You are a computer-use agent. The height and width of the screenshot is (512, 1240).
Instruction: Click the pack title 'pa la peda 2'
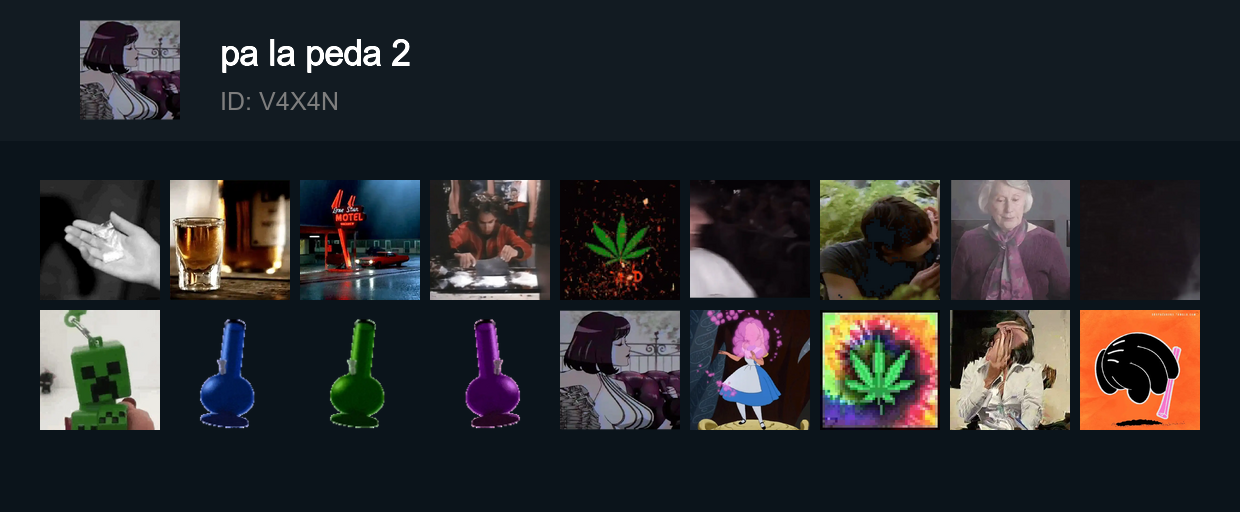(x=315, y=55)
